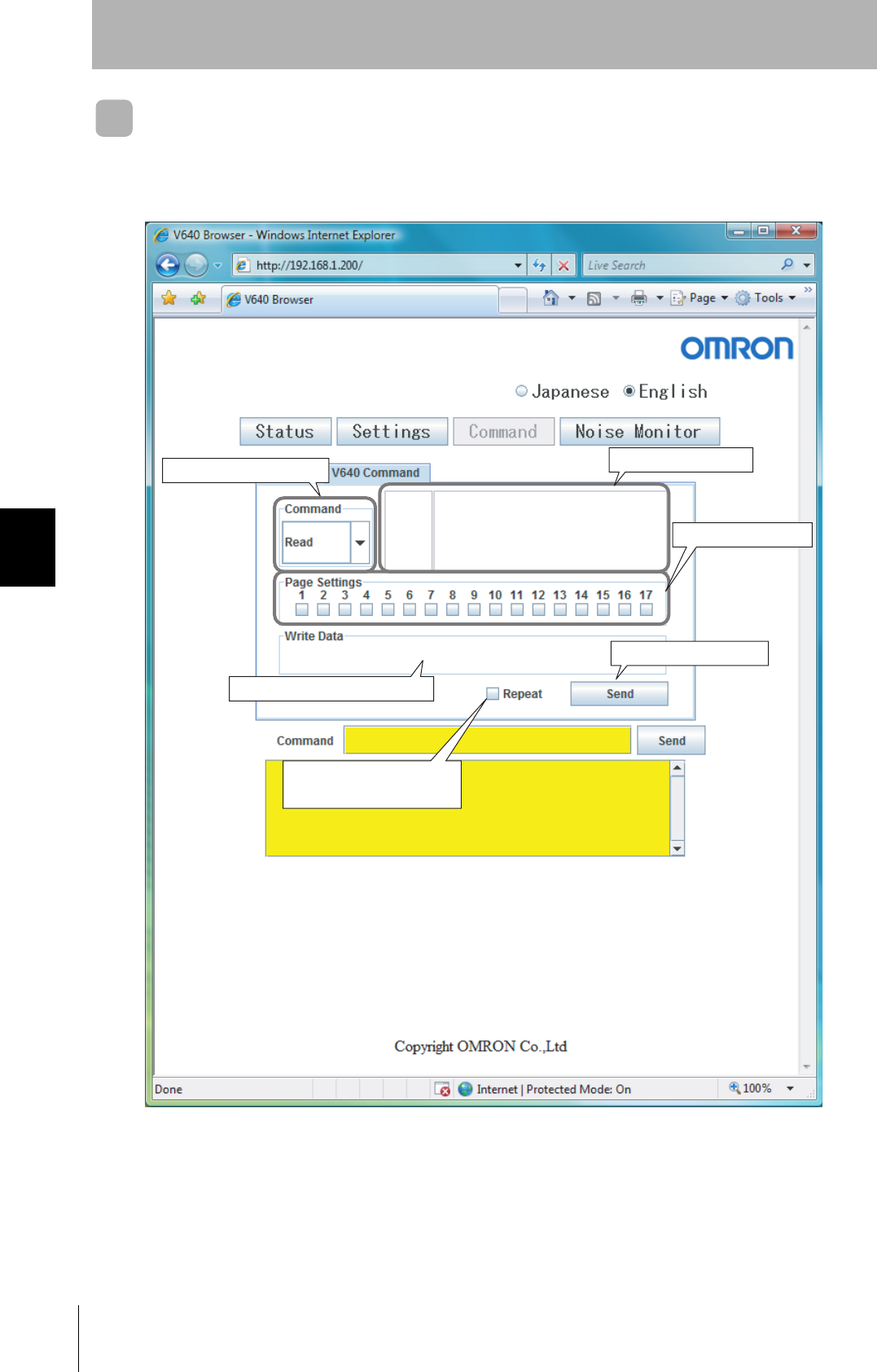Viewport: 877px width, 1372px height.
Task: Select the Japanese language option
Action: click(x=521, y=391)
